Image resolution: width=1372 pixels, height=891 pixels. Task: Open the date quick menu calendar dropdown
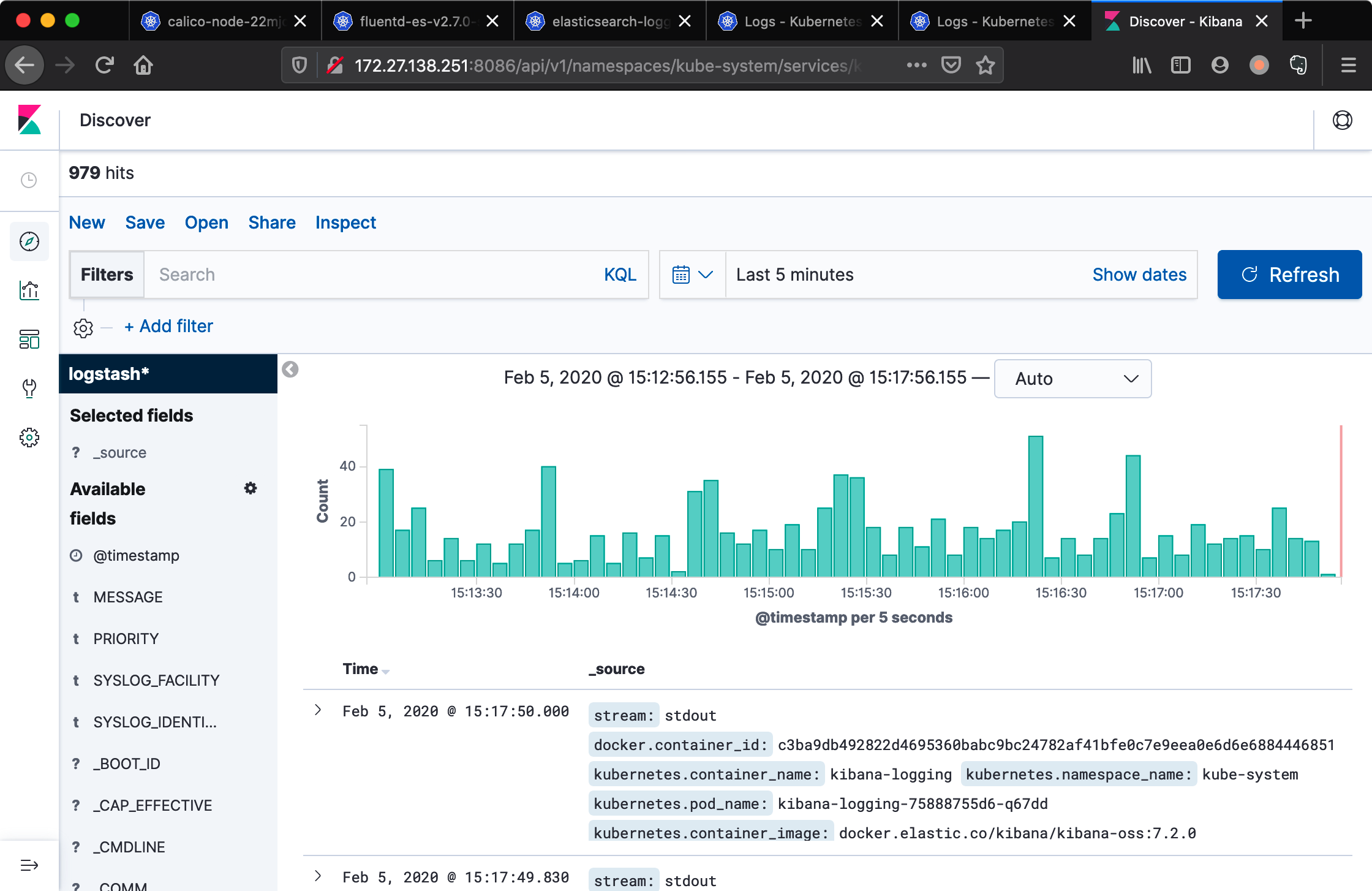(x=693, y=275)
